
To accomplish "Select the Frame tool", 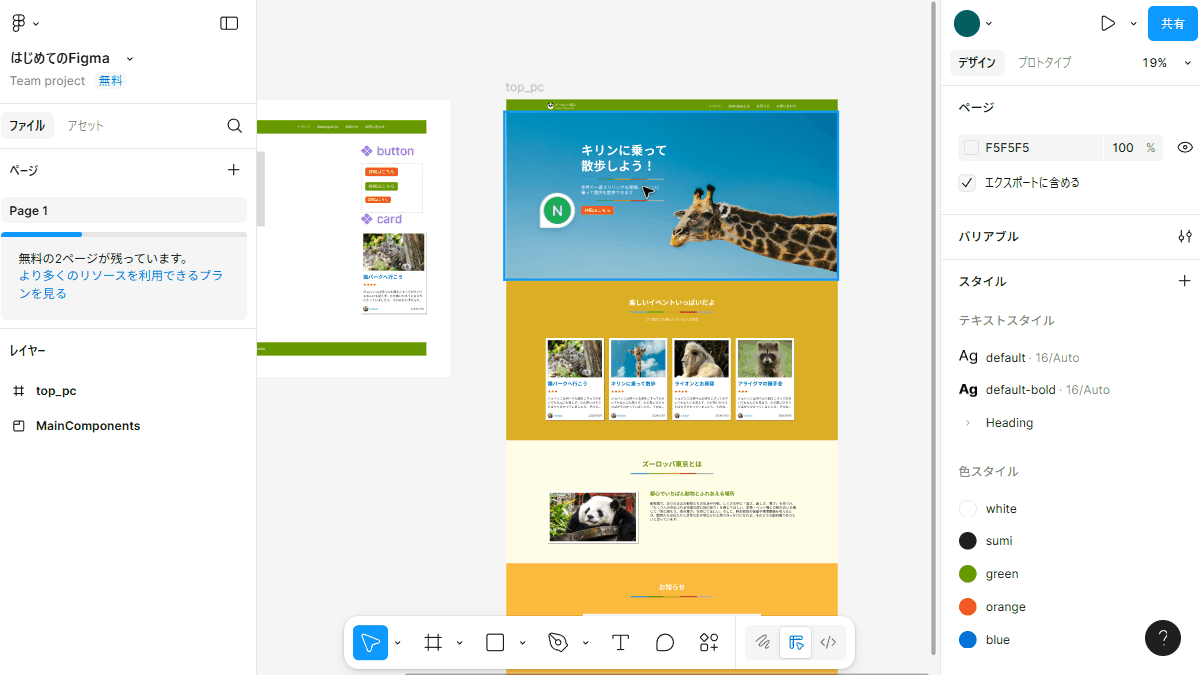I will [x=433, y=643].
